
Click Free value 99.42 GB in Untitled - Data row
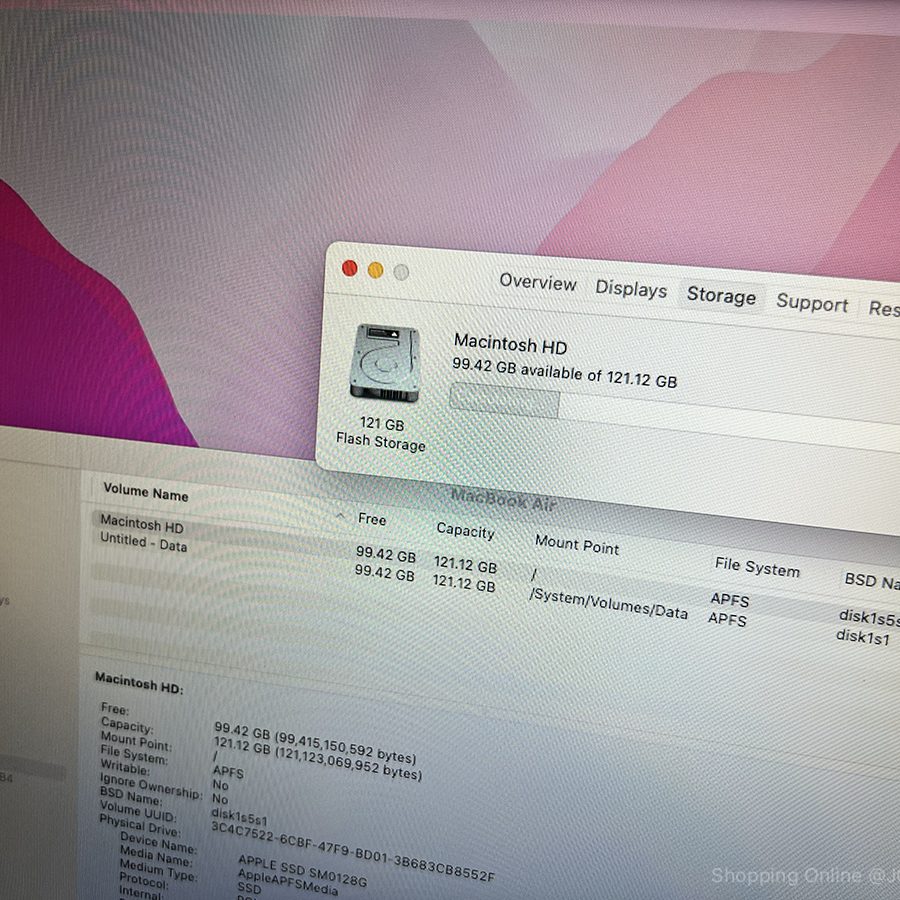coord(385,572)
